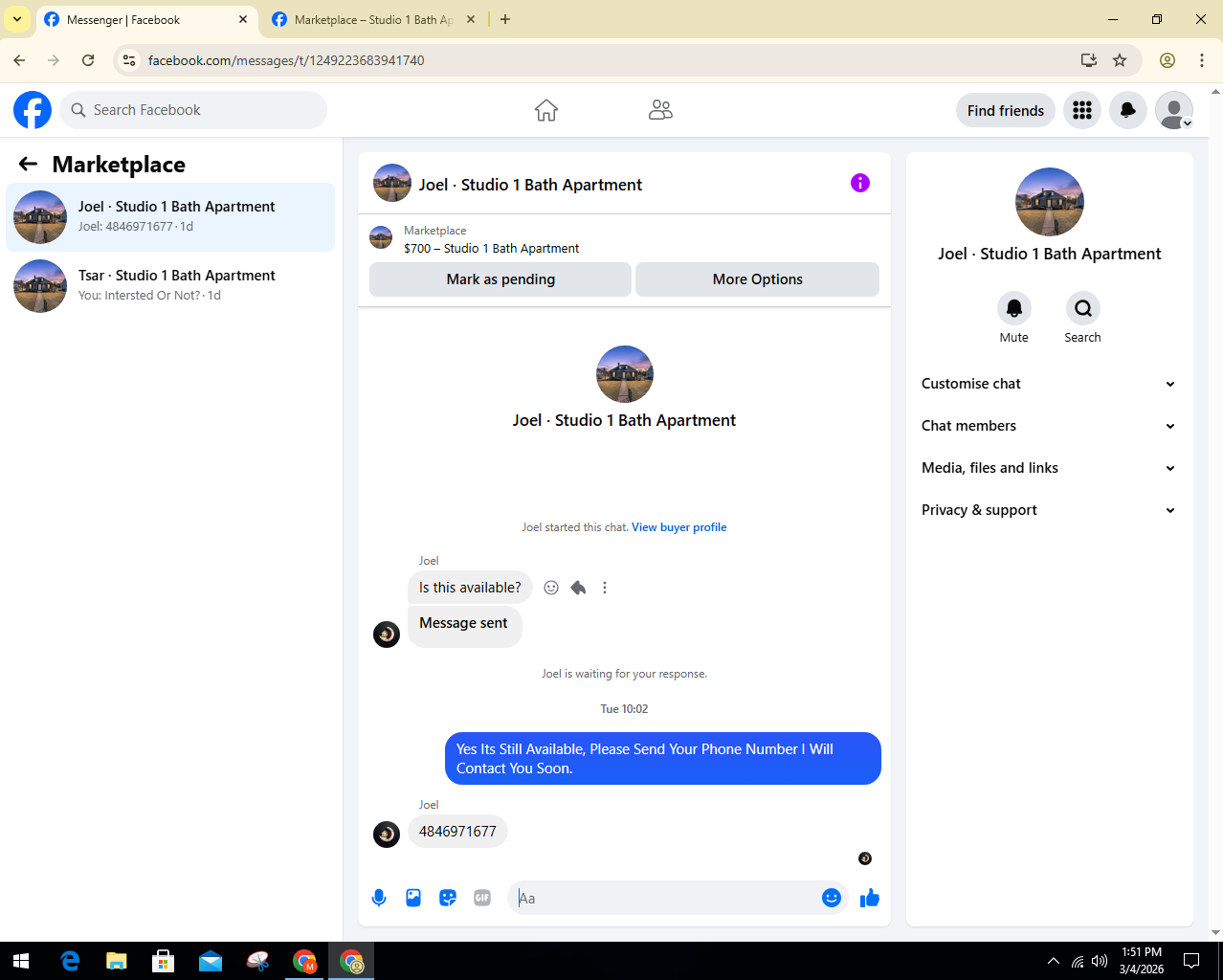Open Microsoft Edge from taskbar

(70, 961)
